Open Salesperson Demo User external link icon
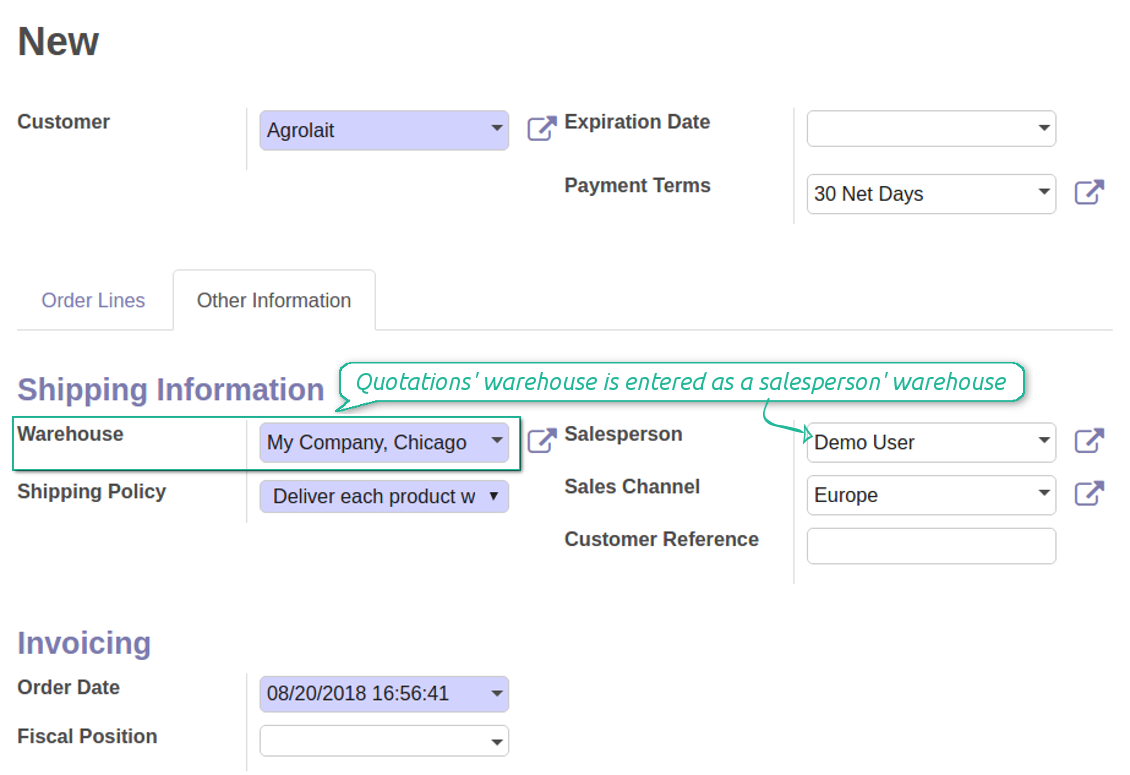The height and width of the screenshot is (775, 1130). click(1089, 440)
